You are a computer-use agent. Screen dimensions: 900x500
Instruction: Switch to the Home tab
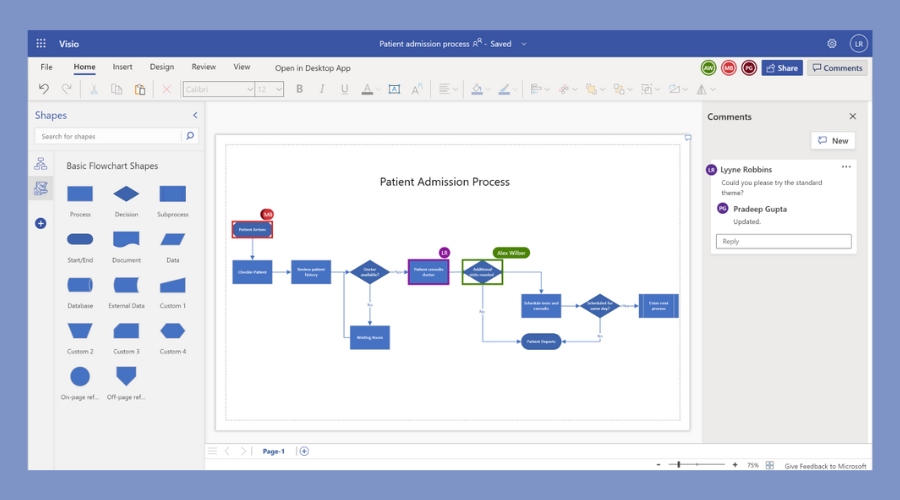coord(84,67)
